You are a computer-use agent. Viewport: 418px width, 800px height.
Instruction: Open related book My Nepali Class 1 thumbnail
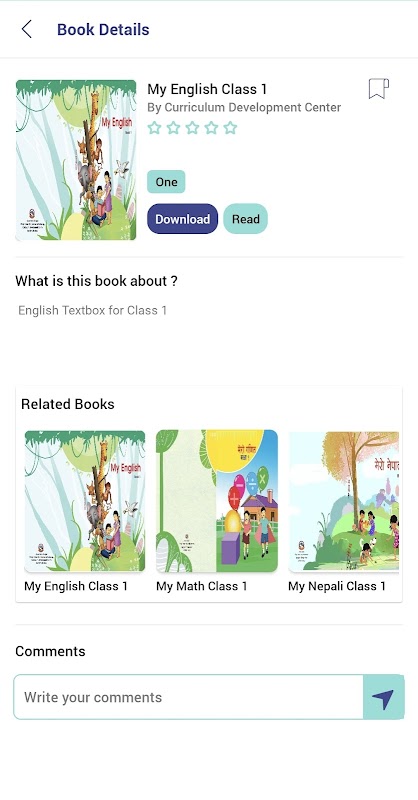tap(344, 501)
